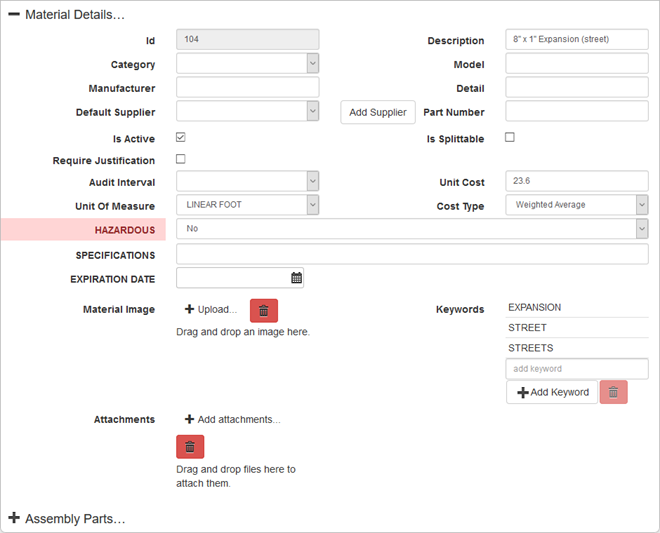Screen dimensions: 660x533
Task: Click Upload to add material image
Action: pos(211,310)
